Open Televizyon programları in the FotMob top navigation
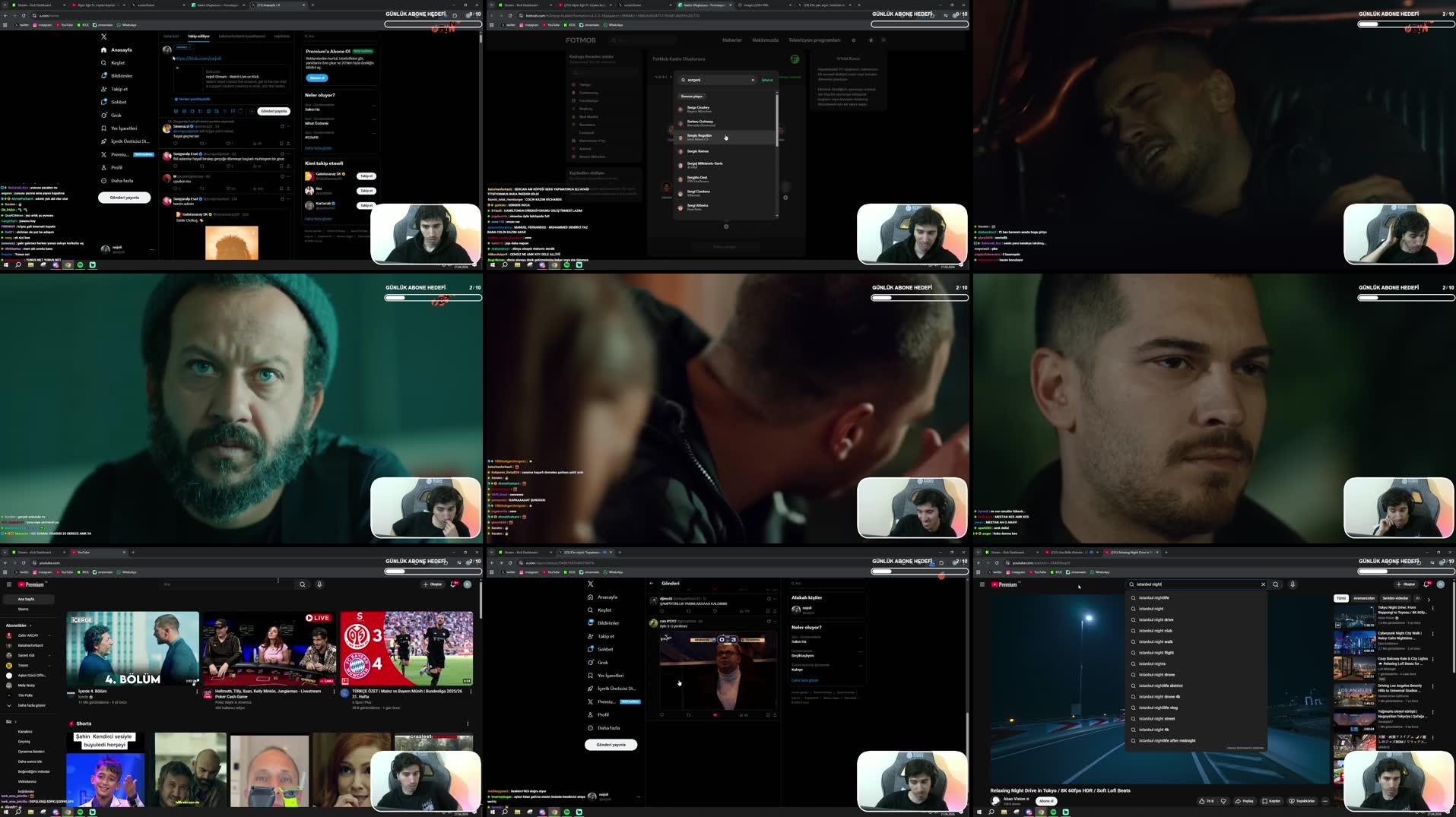The width and height of the screenshot is (1456, 817). (x=814, y=40)
